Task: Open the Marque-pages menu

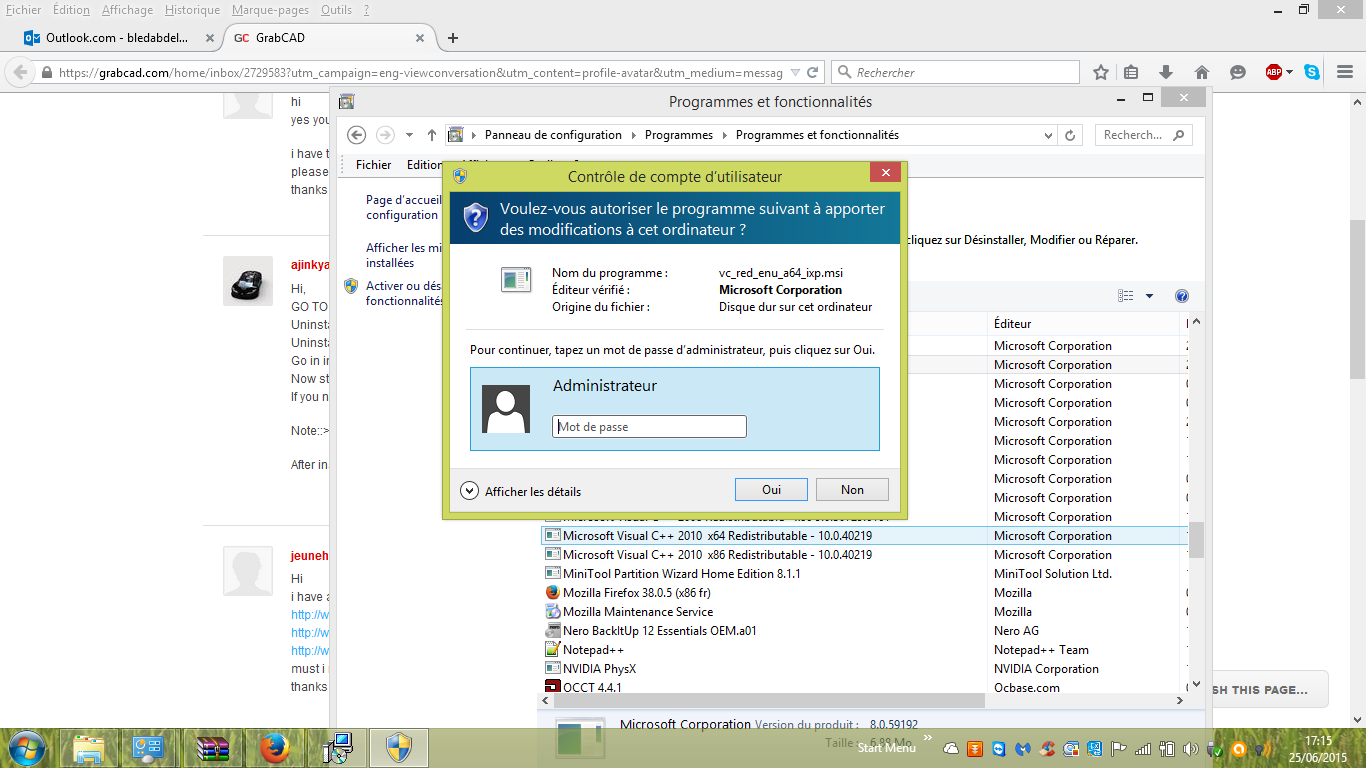Action: click(x=271, y=10)
